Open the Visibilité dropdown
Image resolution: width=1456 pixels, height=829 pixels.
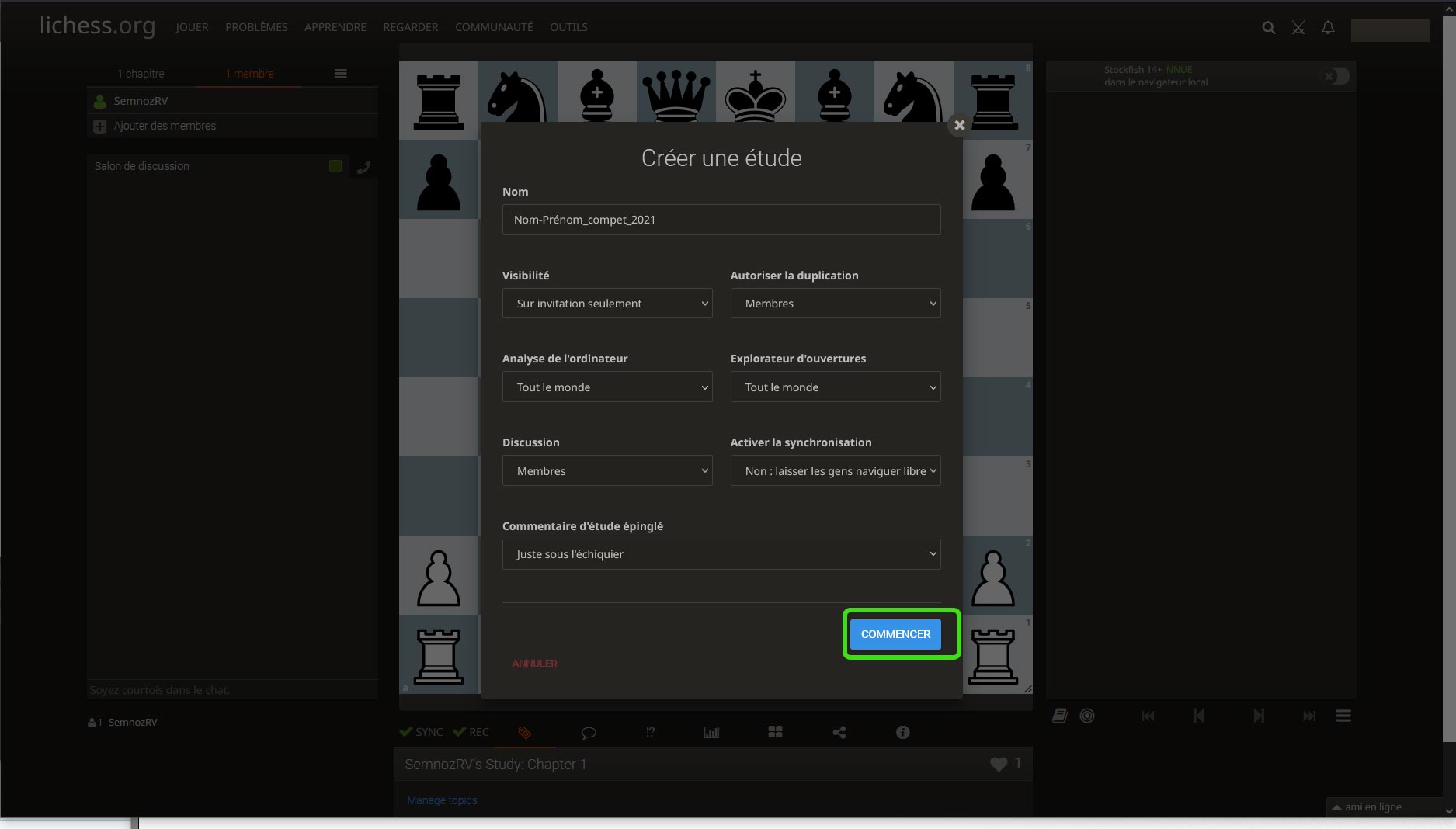point(607,304)
